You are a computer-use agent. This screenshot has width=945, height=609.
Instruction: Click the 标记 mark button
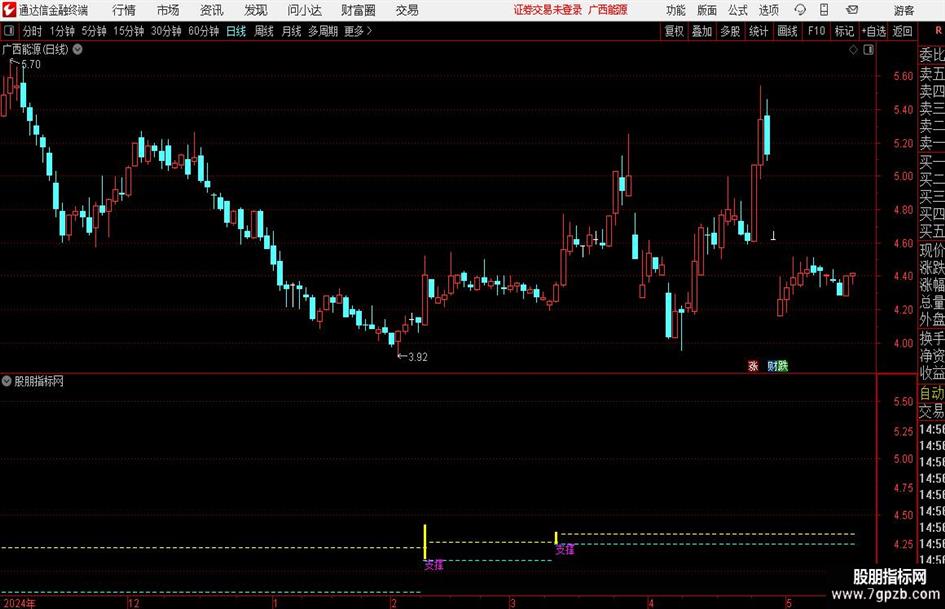pos(844,31)
